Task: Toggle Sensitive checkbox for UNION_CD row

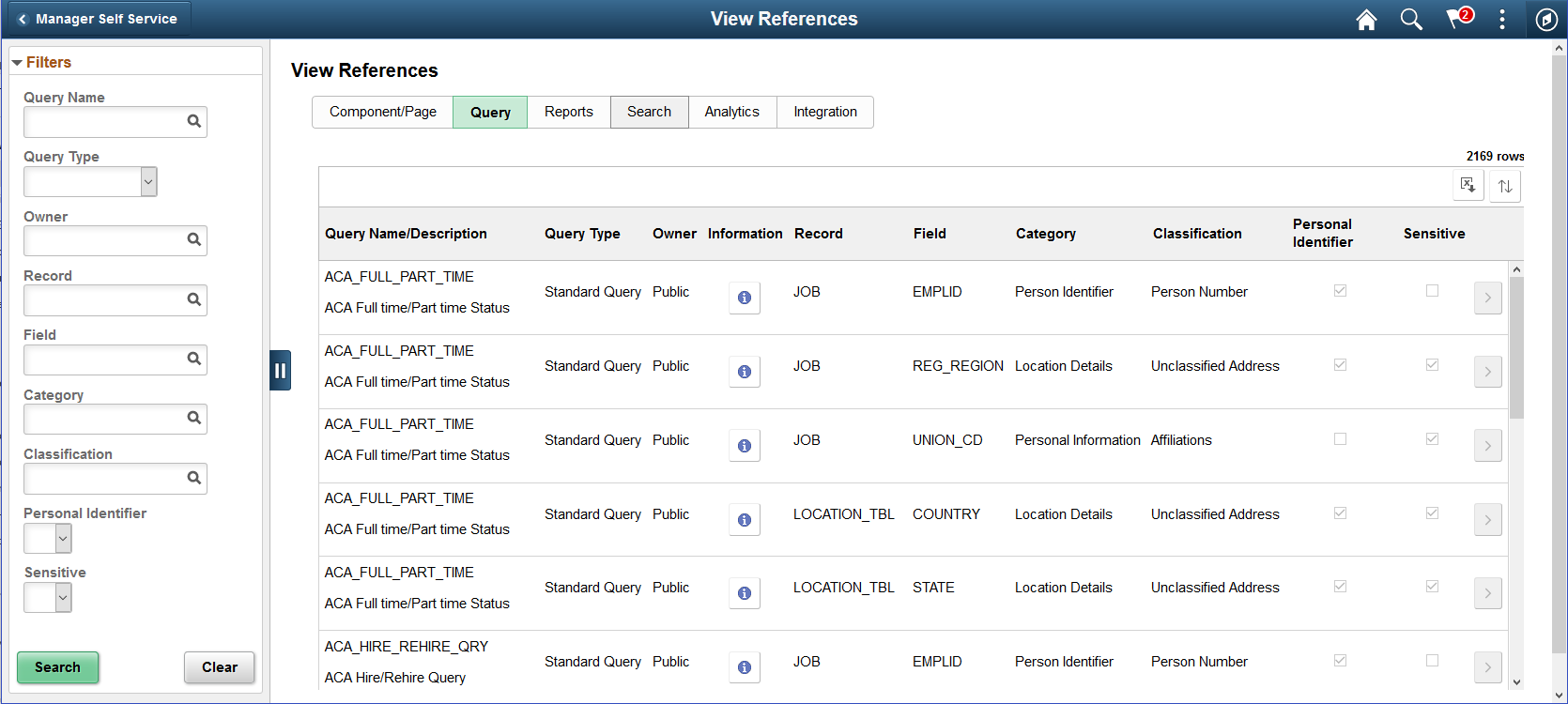Action: click(1432, 439)
